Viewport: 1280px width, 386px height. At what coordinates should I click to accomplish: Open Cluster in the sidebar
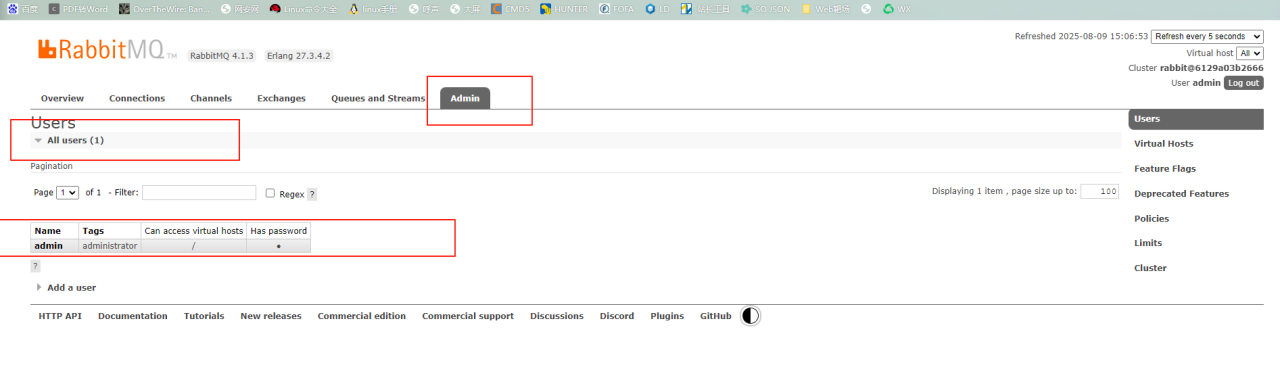(1150, 268)
